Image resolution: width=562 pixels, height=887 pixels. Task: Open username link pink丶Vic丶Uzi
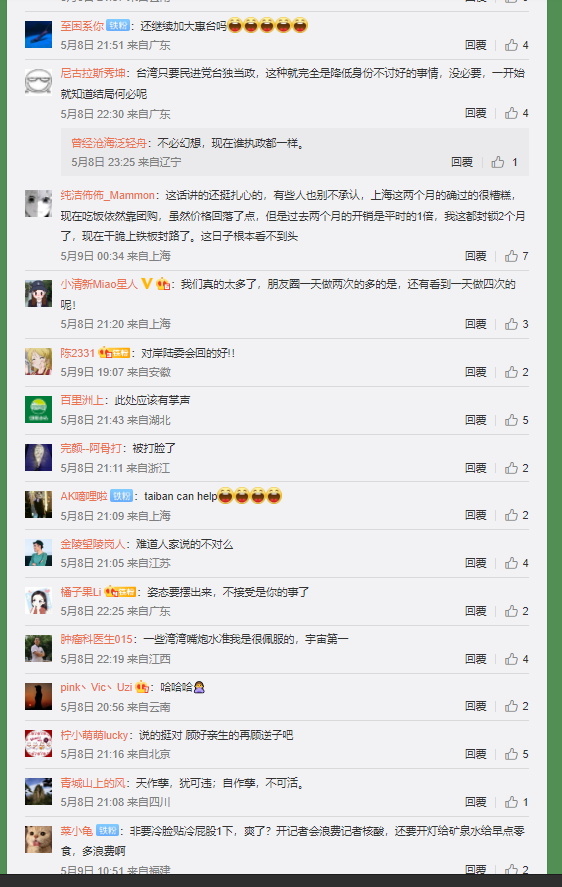[96, 687]
